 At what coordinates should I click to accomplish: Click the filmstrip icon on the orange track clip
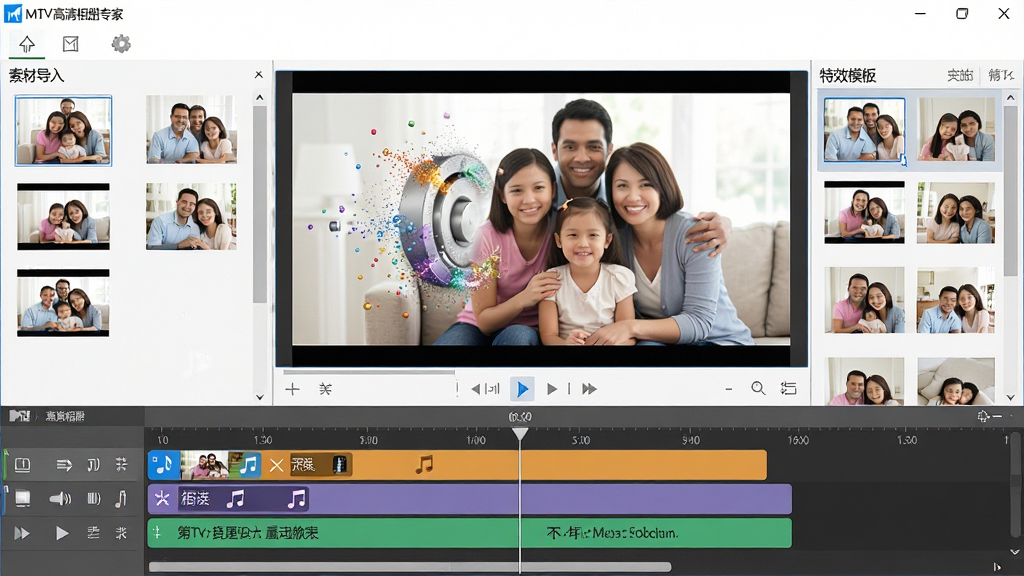click(340, 464)
